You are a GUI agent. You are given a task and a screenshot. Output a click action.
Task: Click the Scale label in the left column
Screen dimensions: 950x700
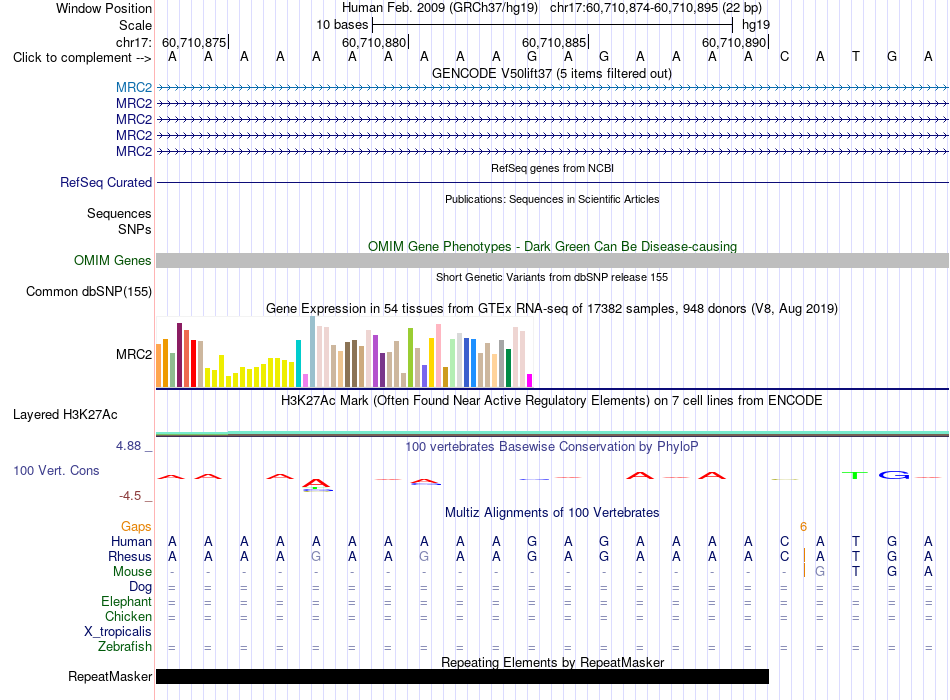tap(135, 25)
